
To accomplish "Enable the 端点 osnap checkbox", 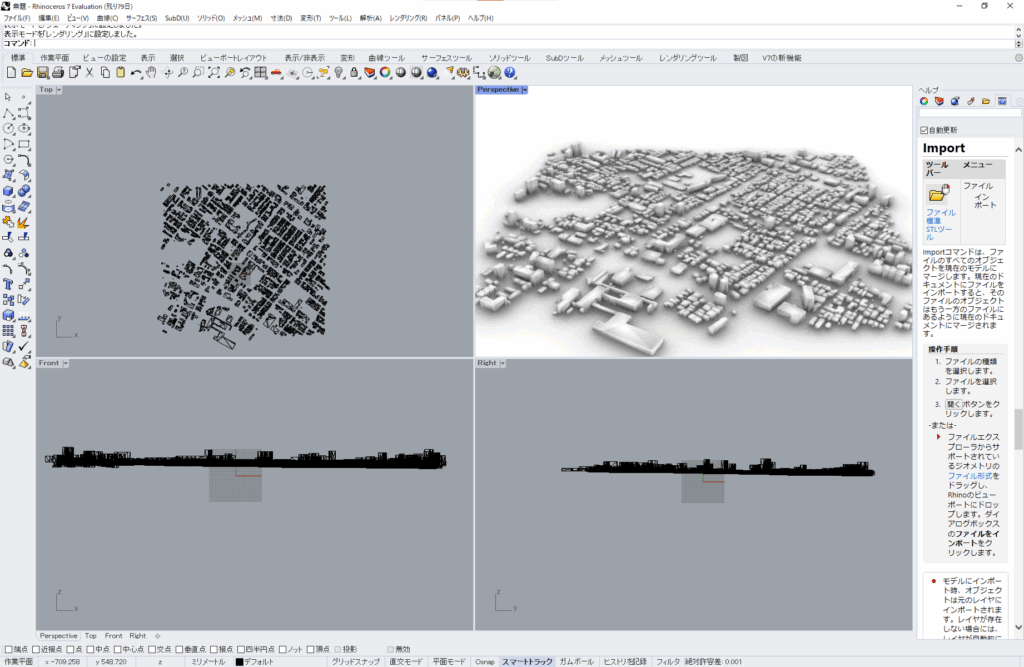I will (9, 649).
